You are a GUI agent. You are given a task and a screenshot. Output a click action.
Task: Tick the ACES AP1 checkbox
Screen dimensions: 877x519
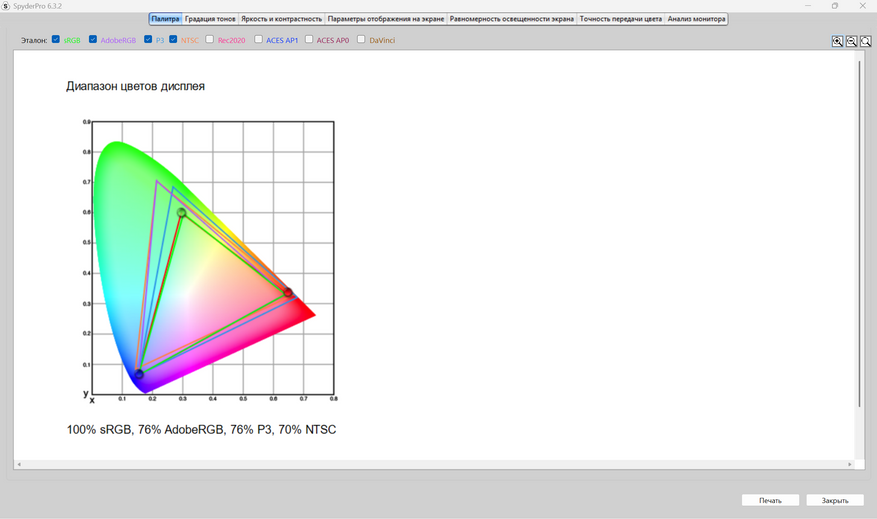point(258,40)
